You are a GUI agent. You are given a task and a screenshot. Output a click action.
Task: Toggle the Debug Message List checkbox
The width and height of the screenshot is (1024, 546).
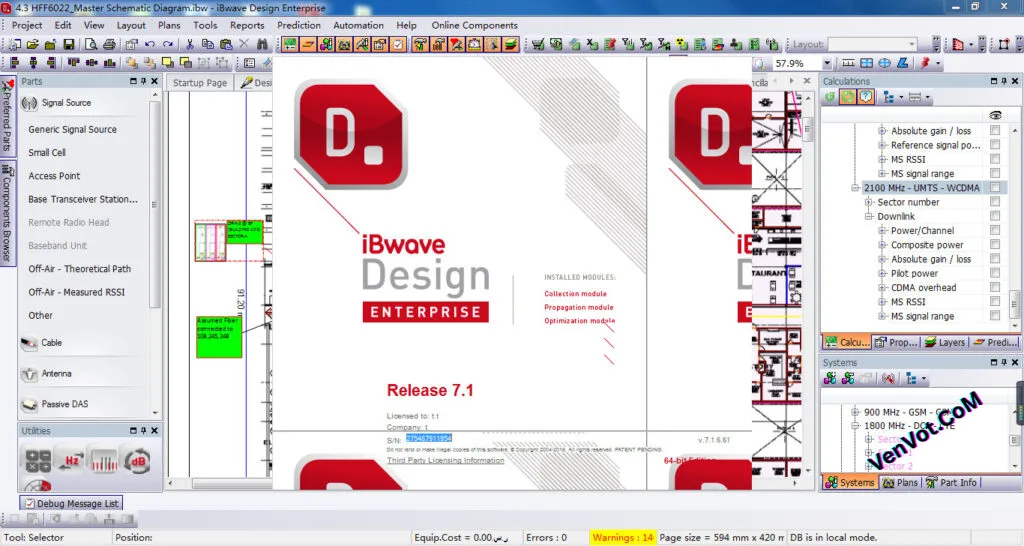point(29,504)
